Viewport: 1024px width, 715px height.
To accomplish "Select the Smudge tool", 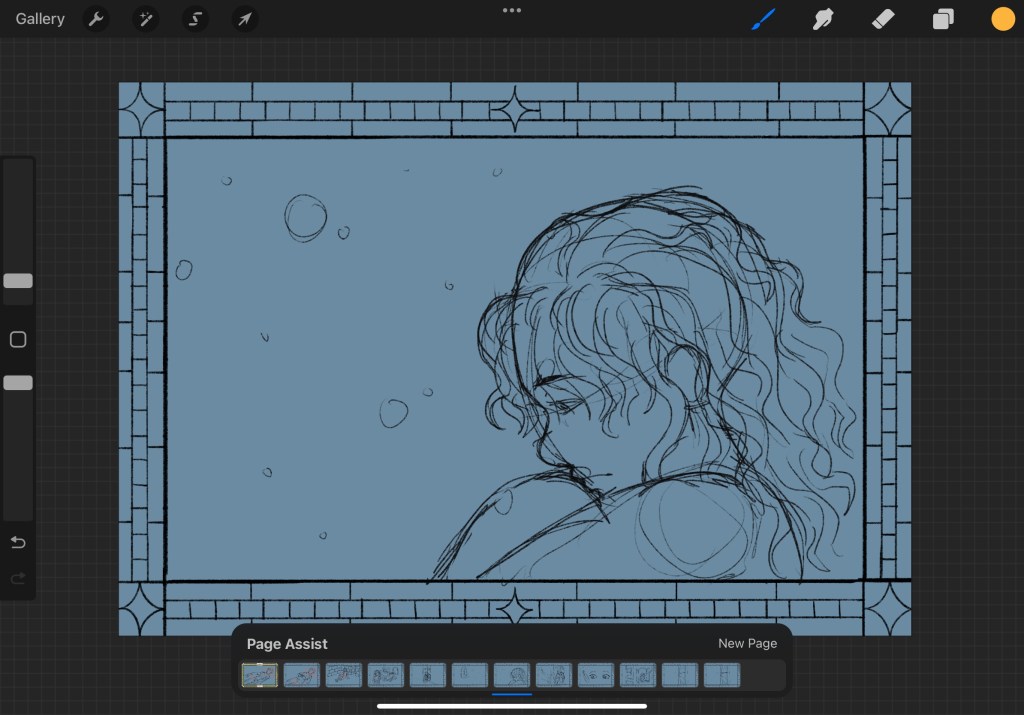I will click(x=823, y=19).
